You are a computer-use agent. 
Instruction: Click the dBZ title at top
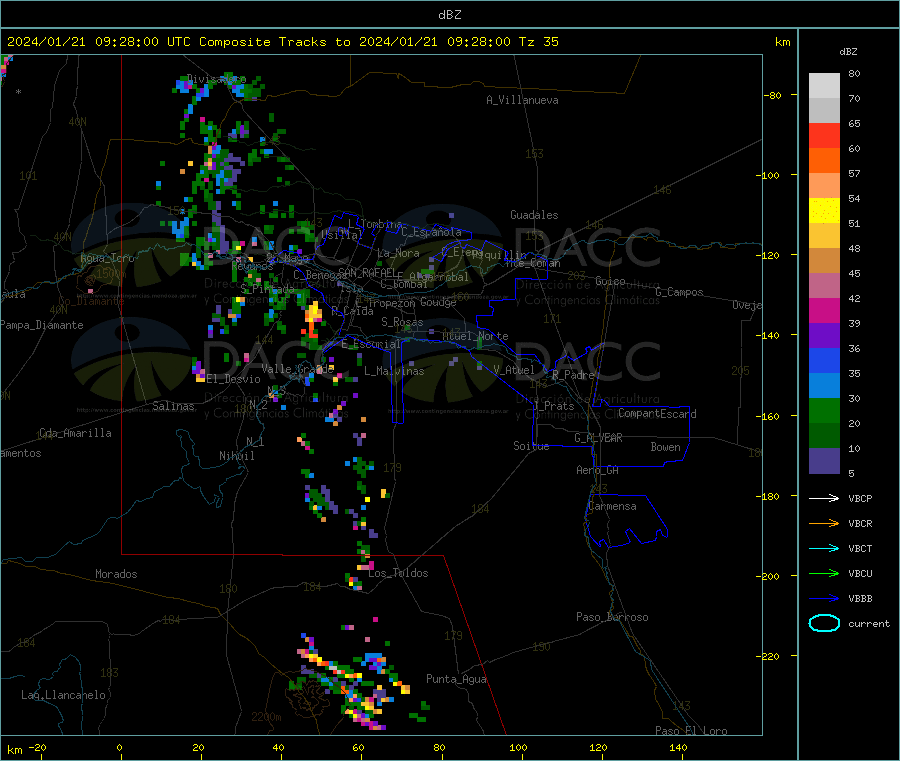[449, 15]
